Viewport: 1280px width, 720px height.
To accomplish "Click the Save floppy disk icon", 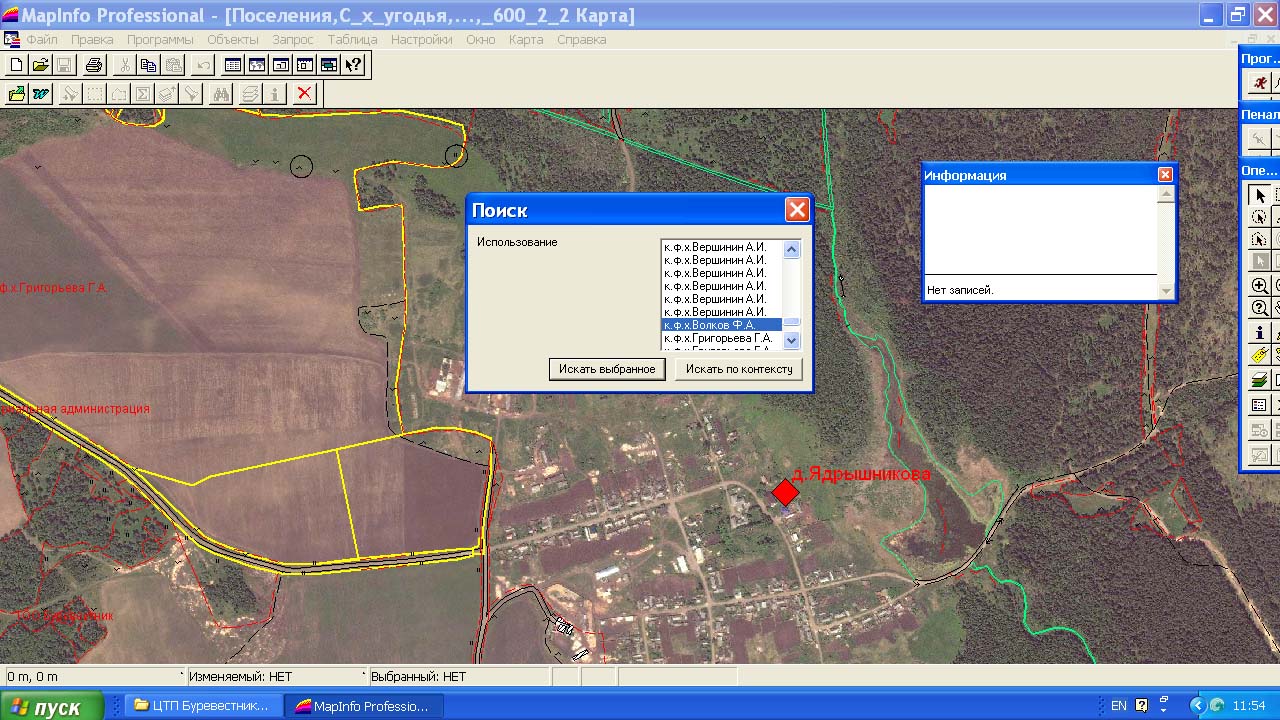I will 64,66.
